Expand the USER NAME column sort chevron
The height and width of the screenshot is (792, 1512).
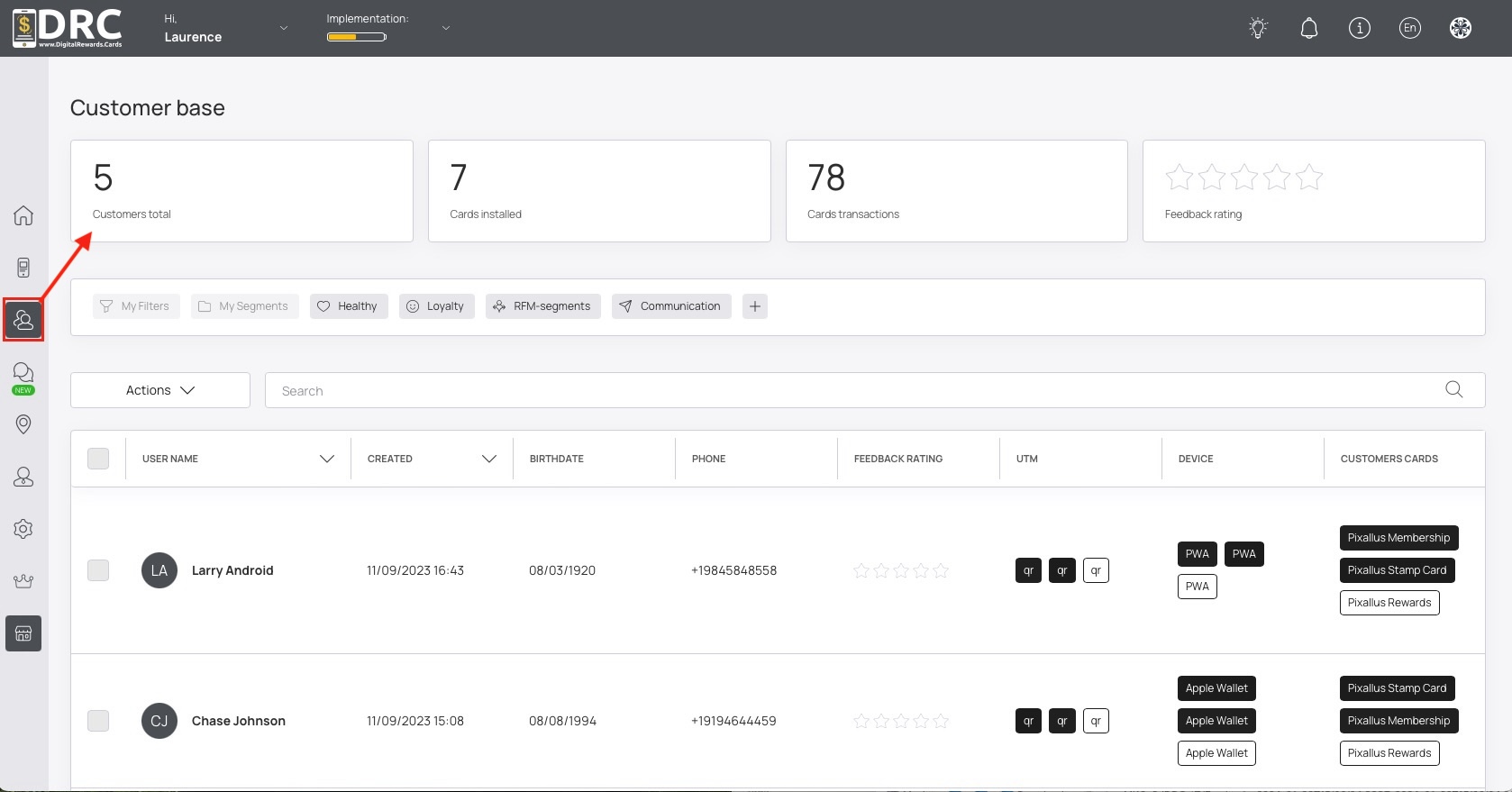327,459
